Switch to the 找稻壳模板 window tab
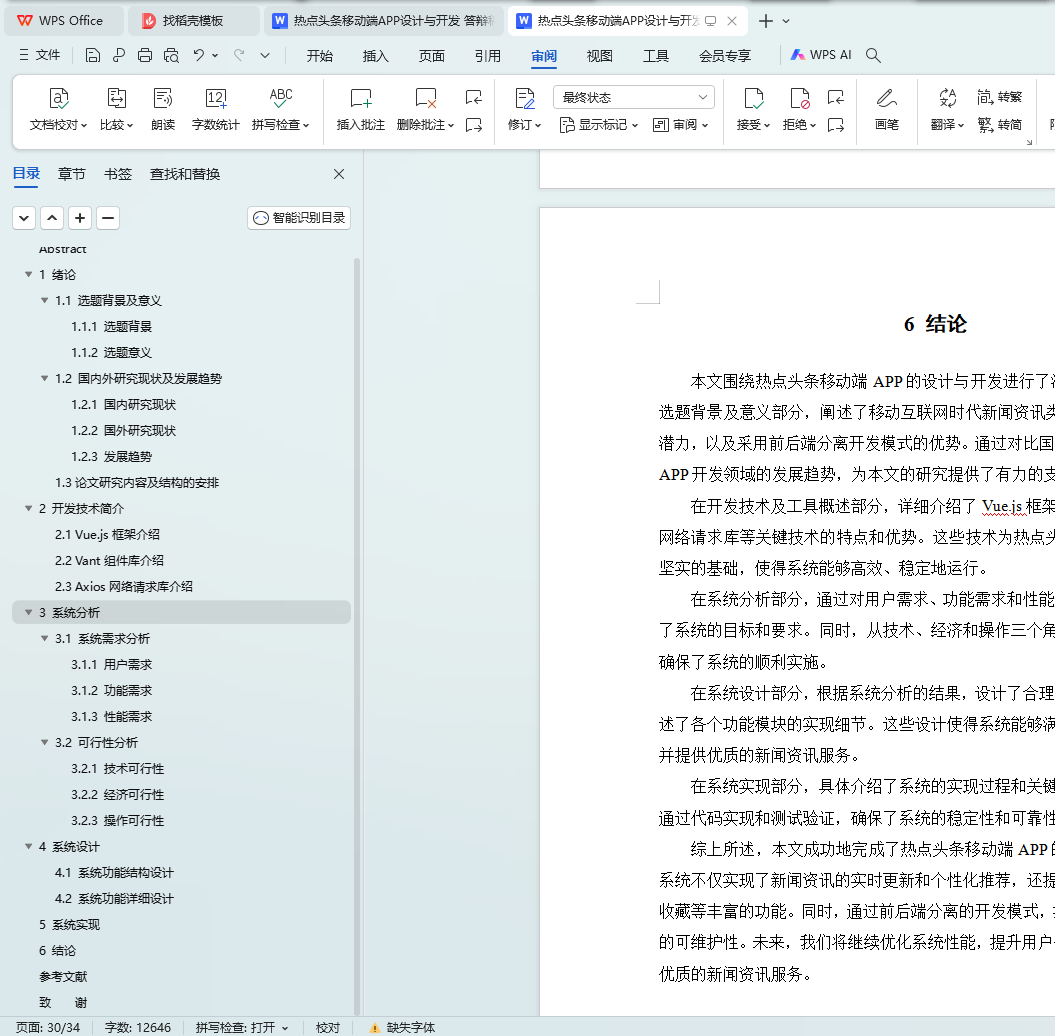 (192, 21)
